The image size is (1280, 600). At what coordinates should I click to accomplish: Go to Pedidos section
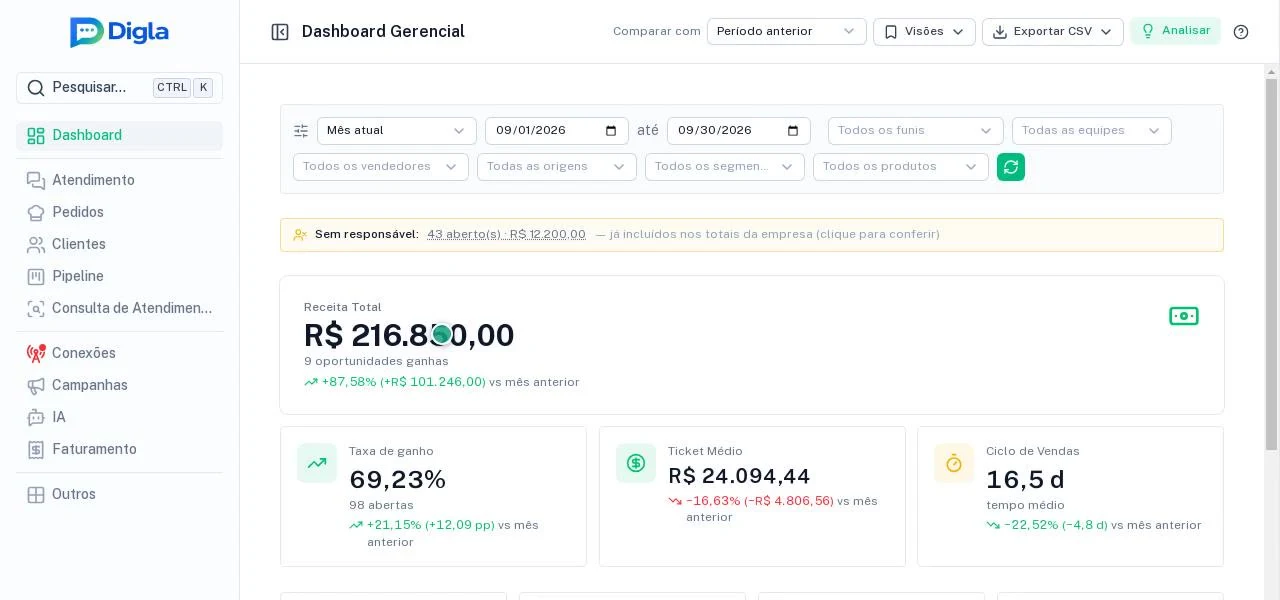click(119, 212)
